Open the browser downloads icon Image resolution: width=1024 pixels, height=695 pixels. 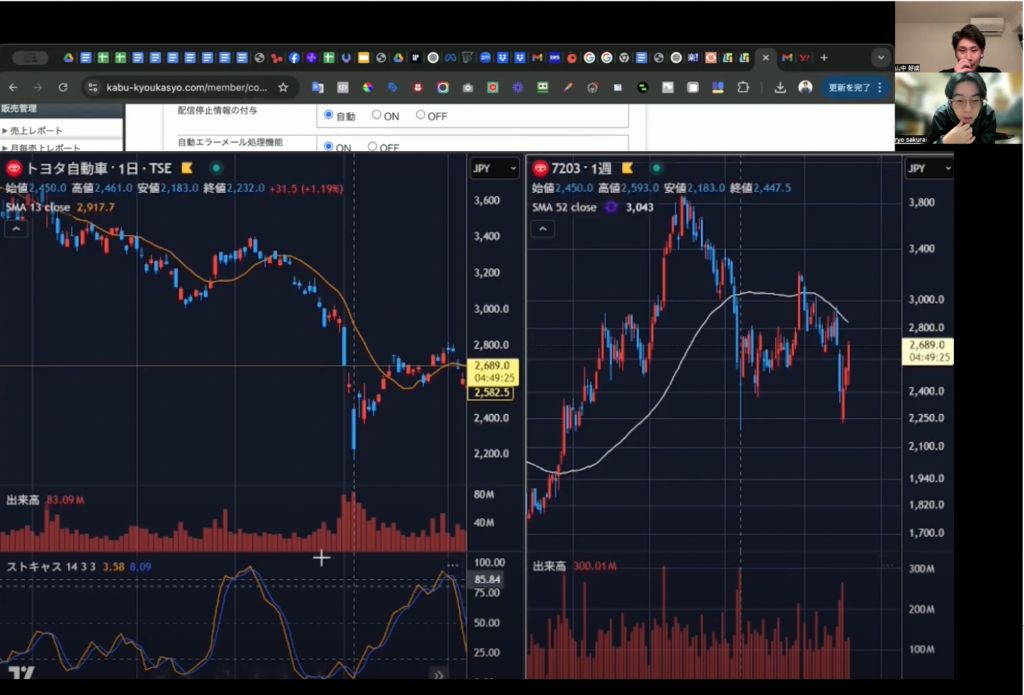(x=780, y=87)
